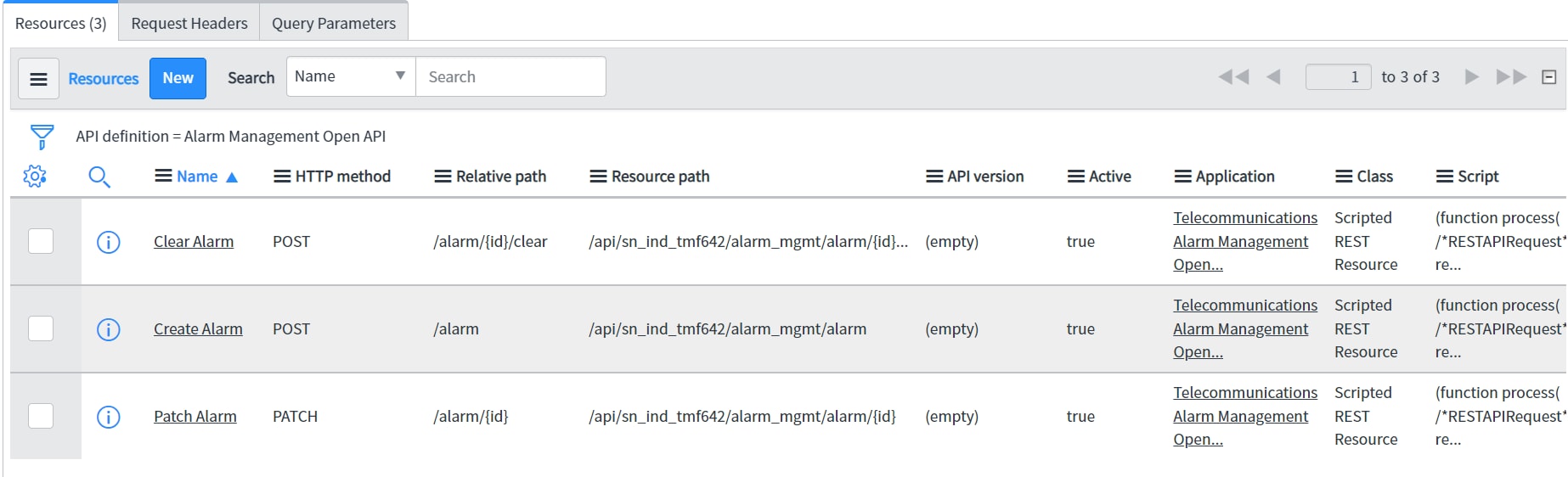Open the Create Alarm resource link
The width and height of the screenshot is (1568, 477).
(x=198, y=329)
